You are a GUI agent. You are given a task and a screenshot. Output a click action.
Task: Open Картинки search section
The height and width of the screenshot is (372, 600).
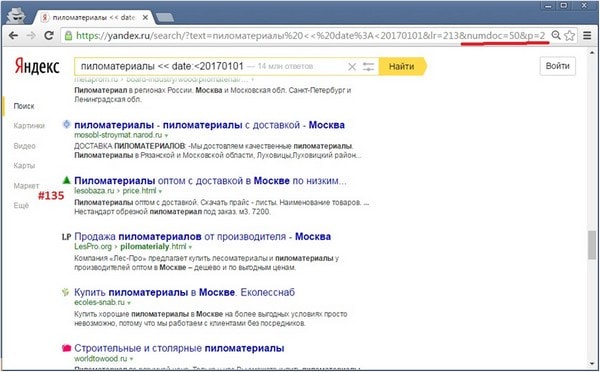pyautogui.click(x=29, y=126)
